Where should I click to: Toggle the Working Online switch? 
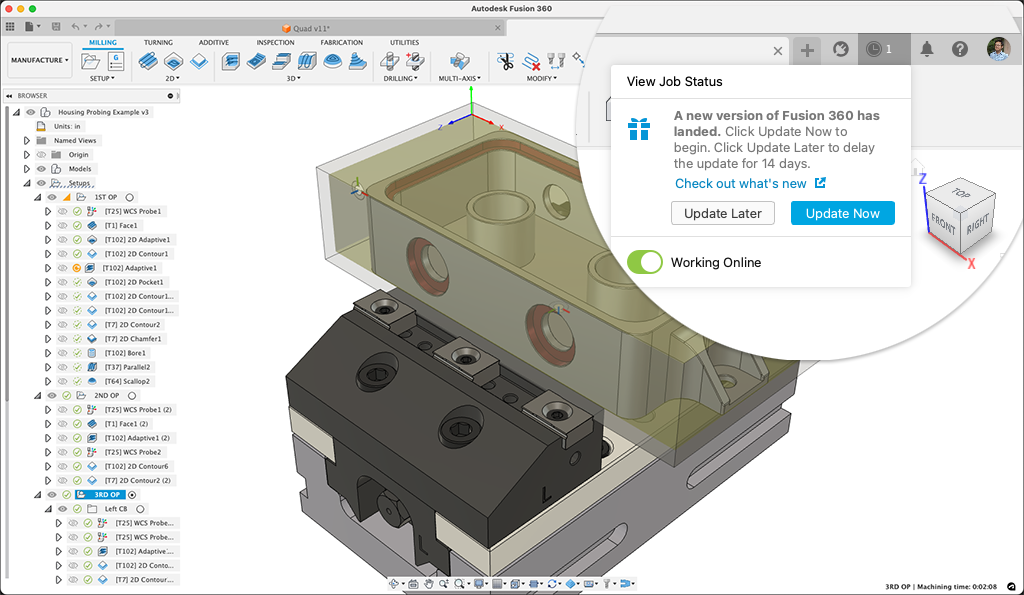click(x=644, y=262)
